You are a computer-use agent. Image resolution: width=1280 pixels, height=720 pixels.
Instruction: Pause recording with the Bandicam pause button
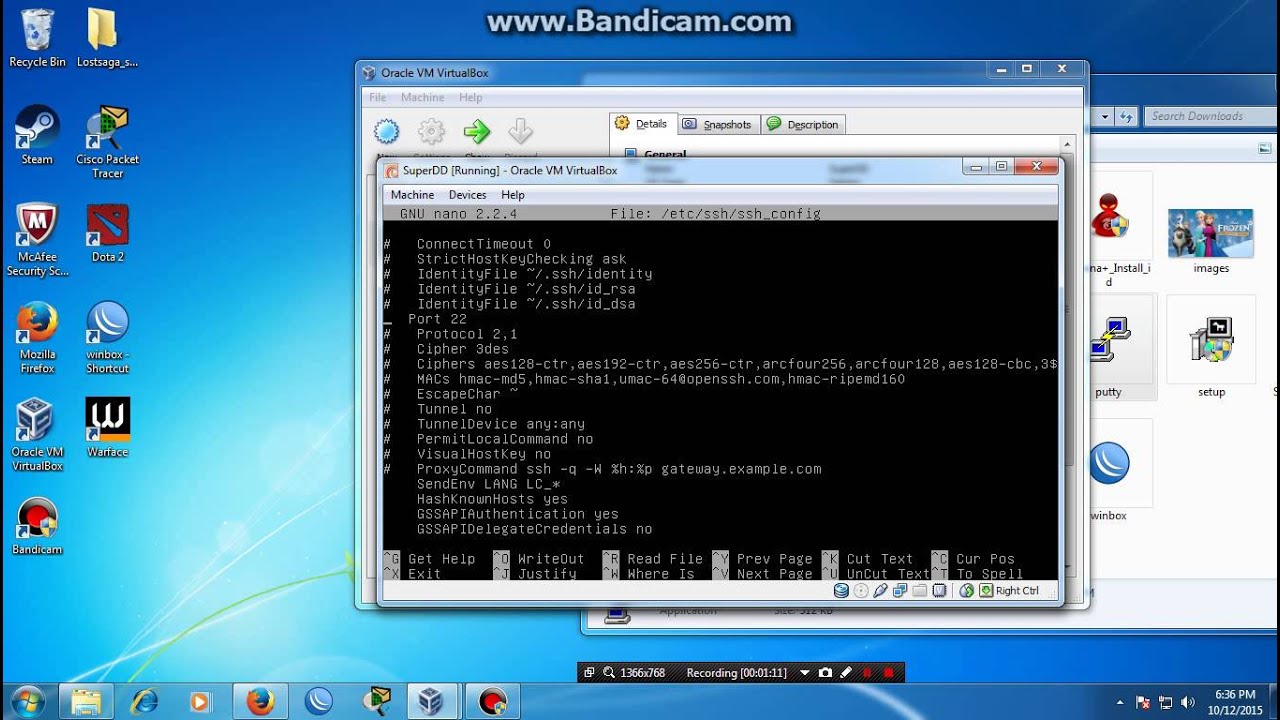[867, 673]
